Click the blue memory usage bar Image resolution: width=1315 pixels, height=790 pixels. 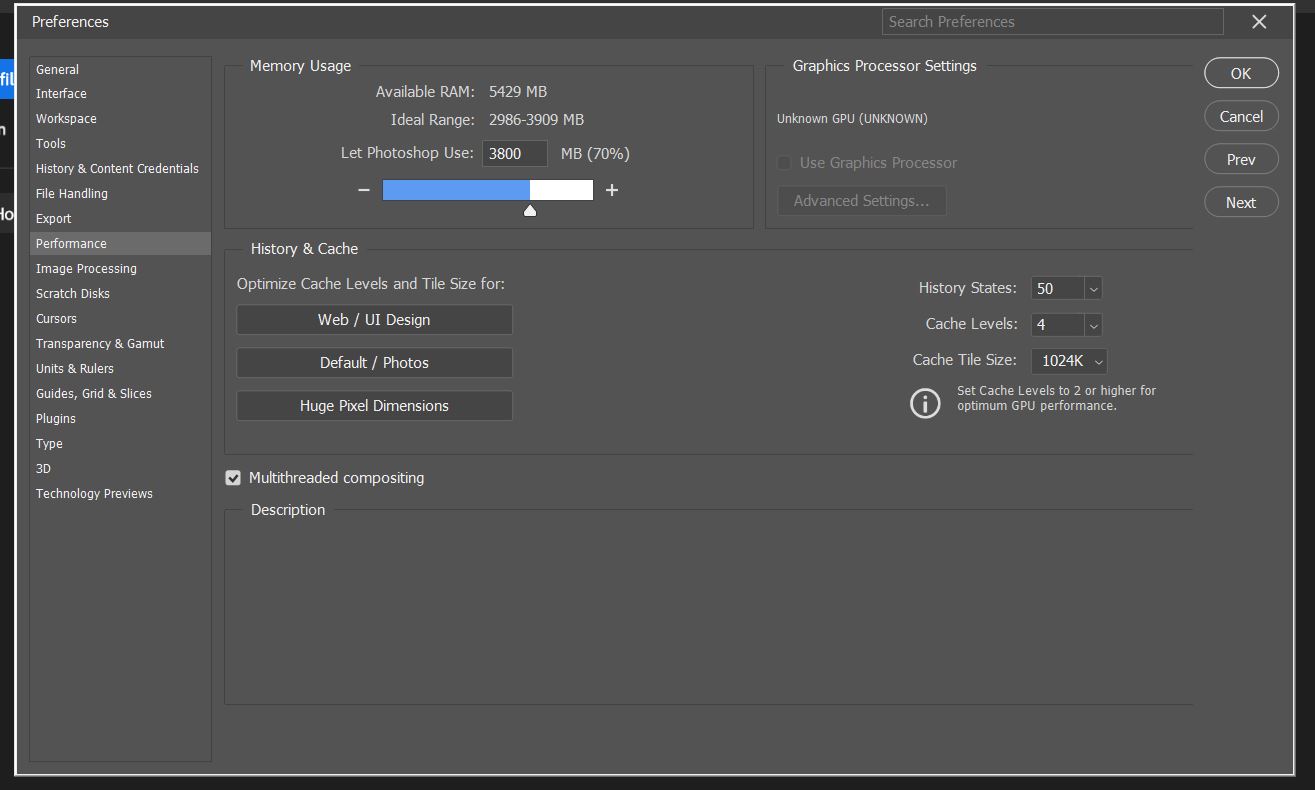click(x=456, y=190)
